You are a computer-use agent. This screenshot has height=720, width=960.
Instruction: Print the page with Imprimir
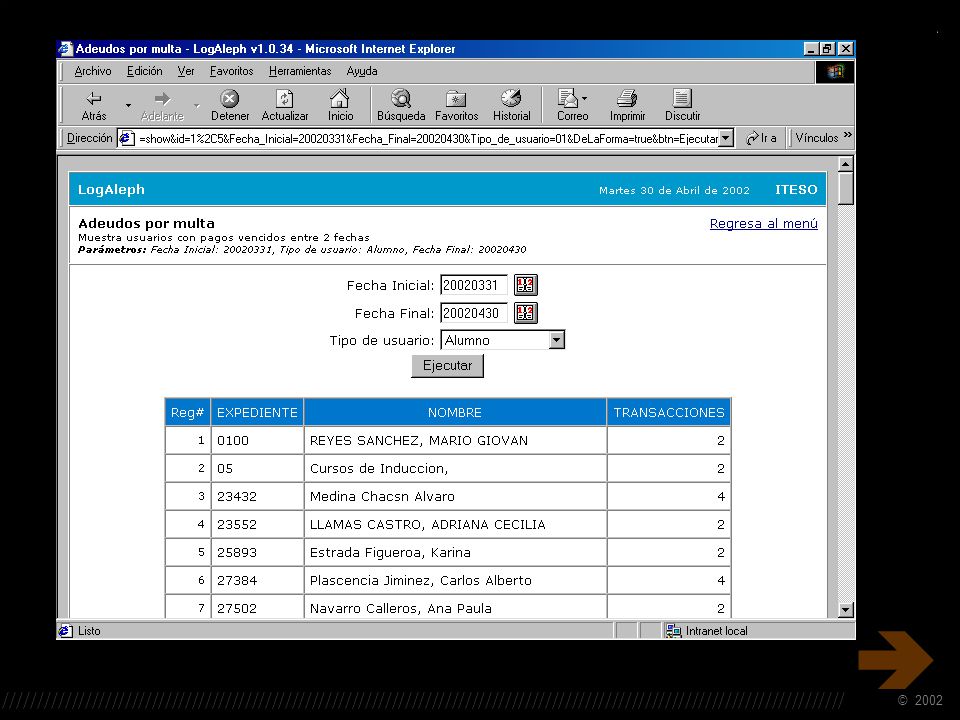pyautogui.click(x=627, y=105)
